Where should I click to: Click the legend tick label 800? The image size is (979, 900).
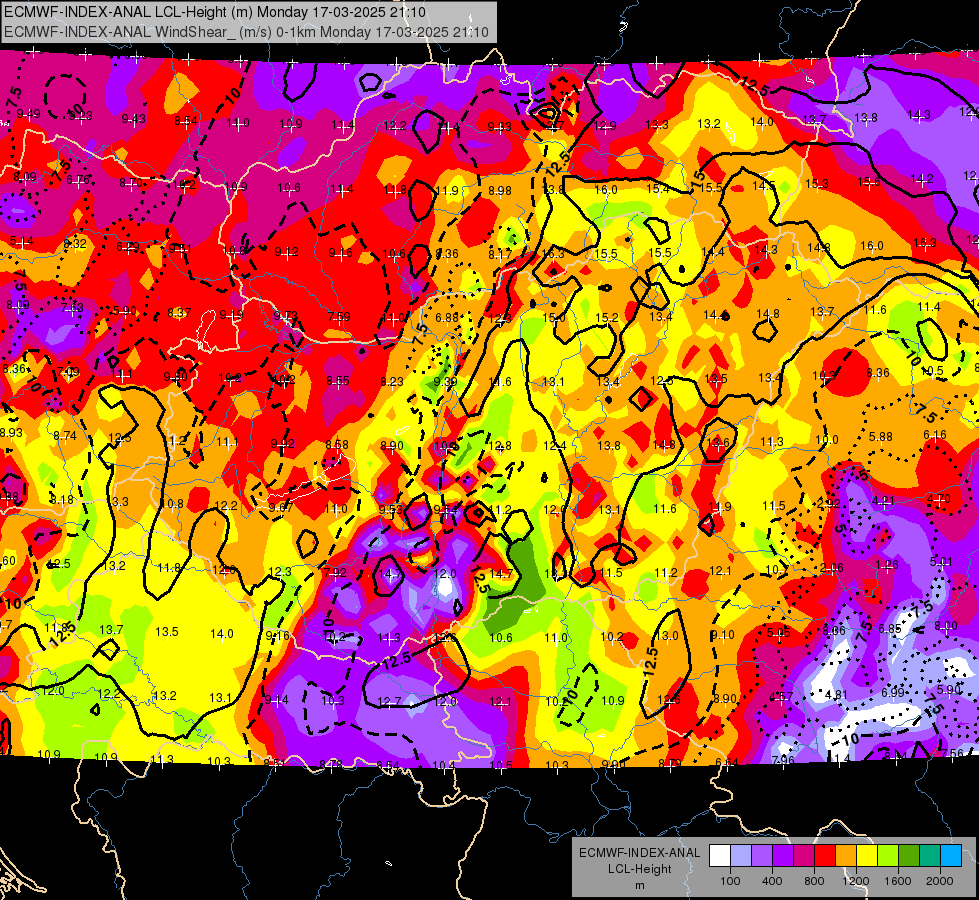(814, 881)
